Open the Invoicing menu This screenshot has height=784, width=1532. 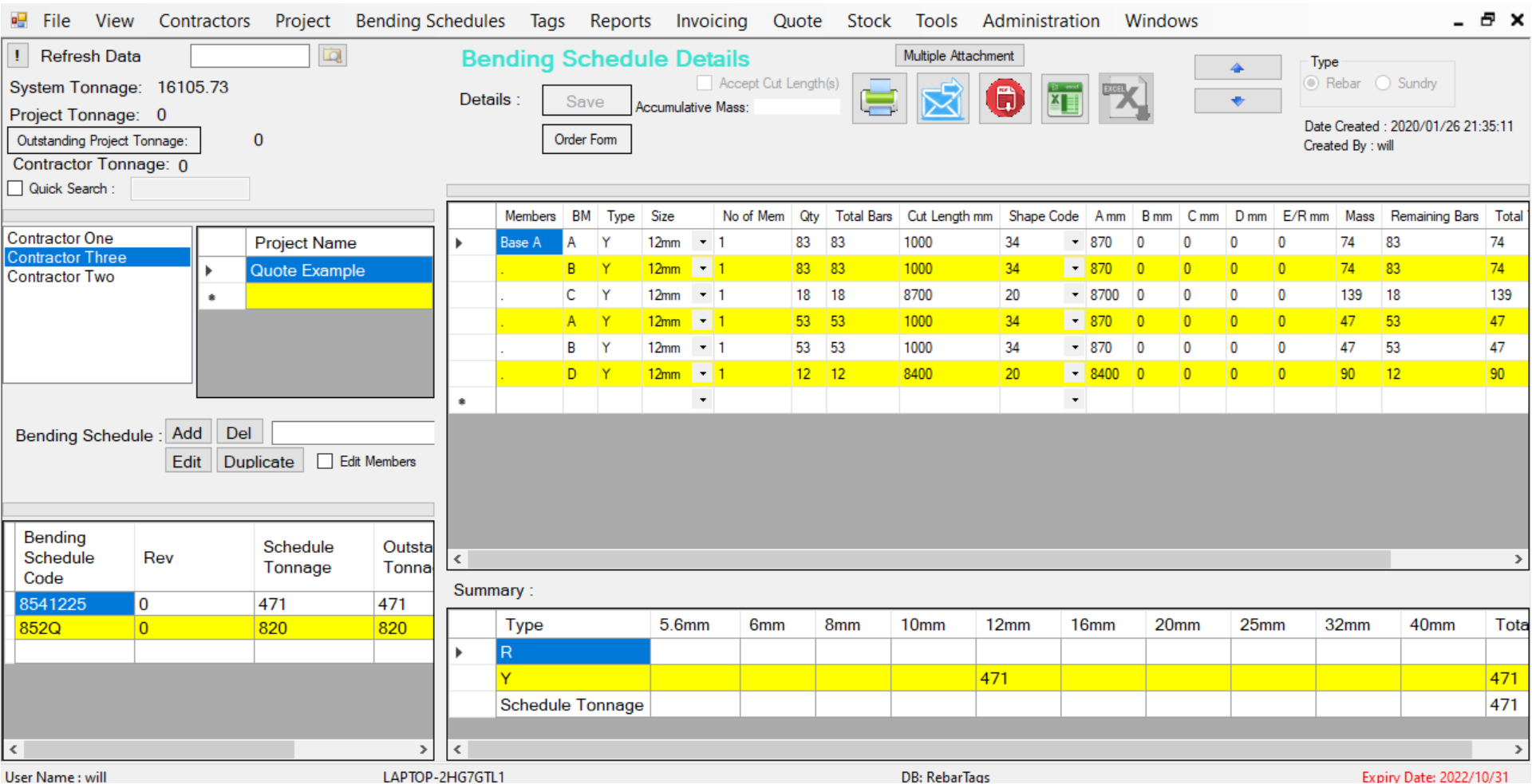pyautogui.click(x=711, y=21)
